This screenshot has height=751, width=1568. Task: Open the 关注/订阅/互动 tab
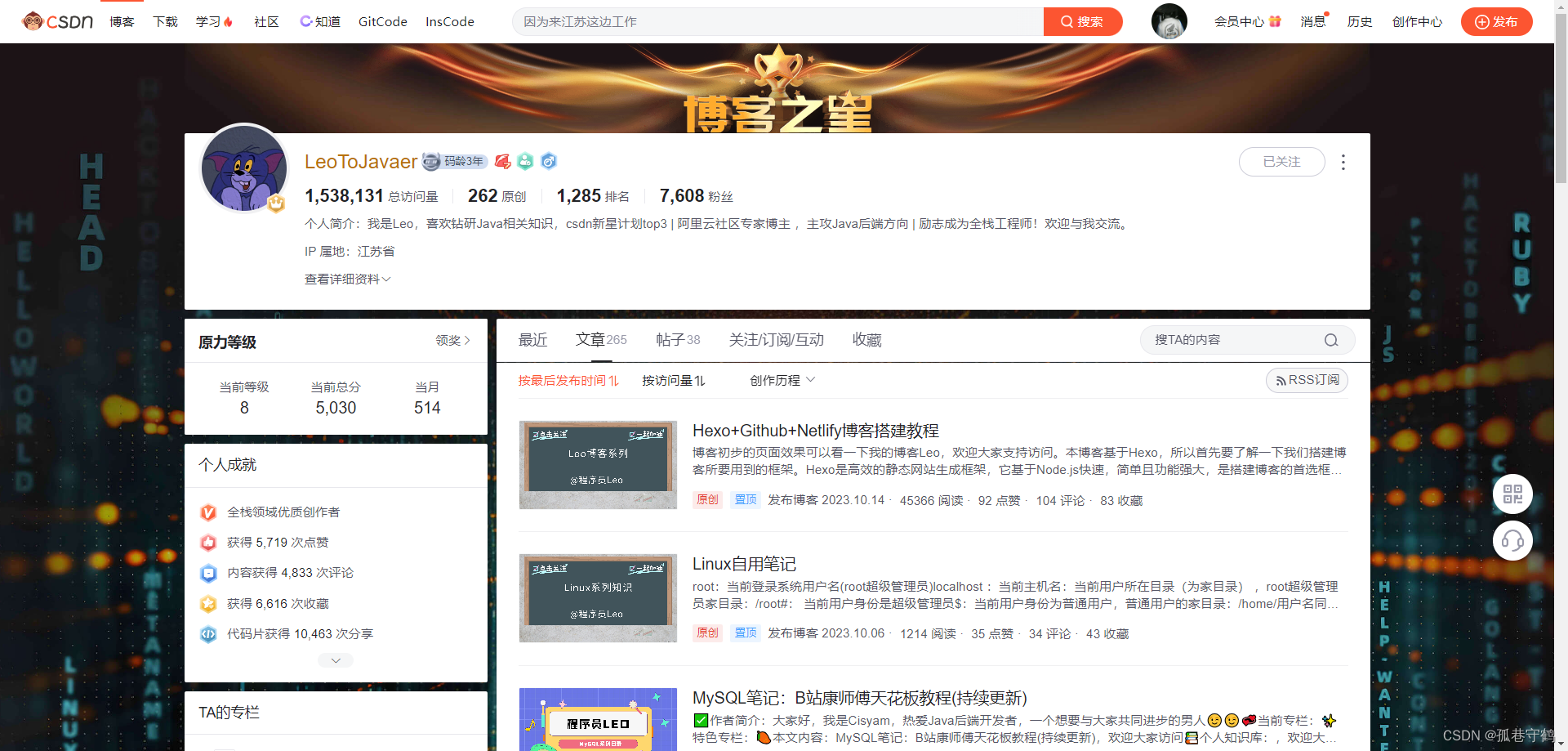tap(776, 340)
